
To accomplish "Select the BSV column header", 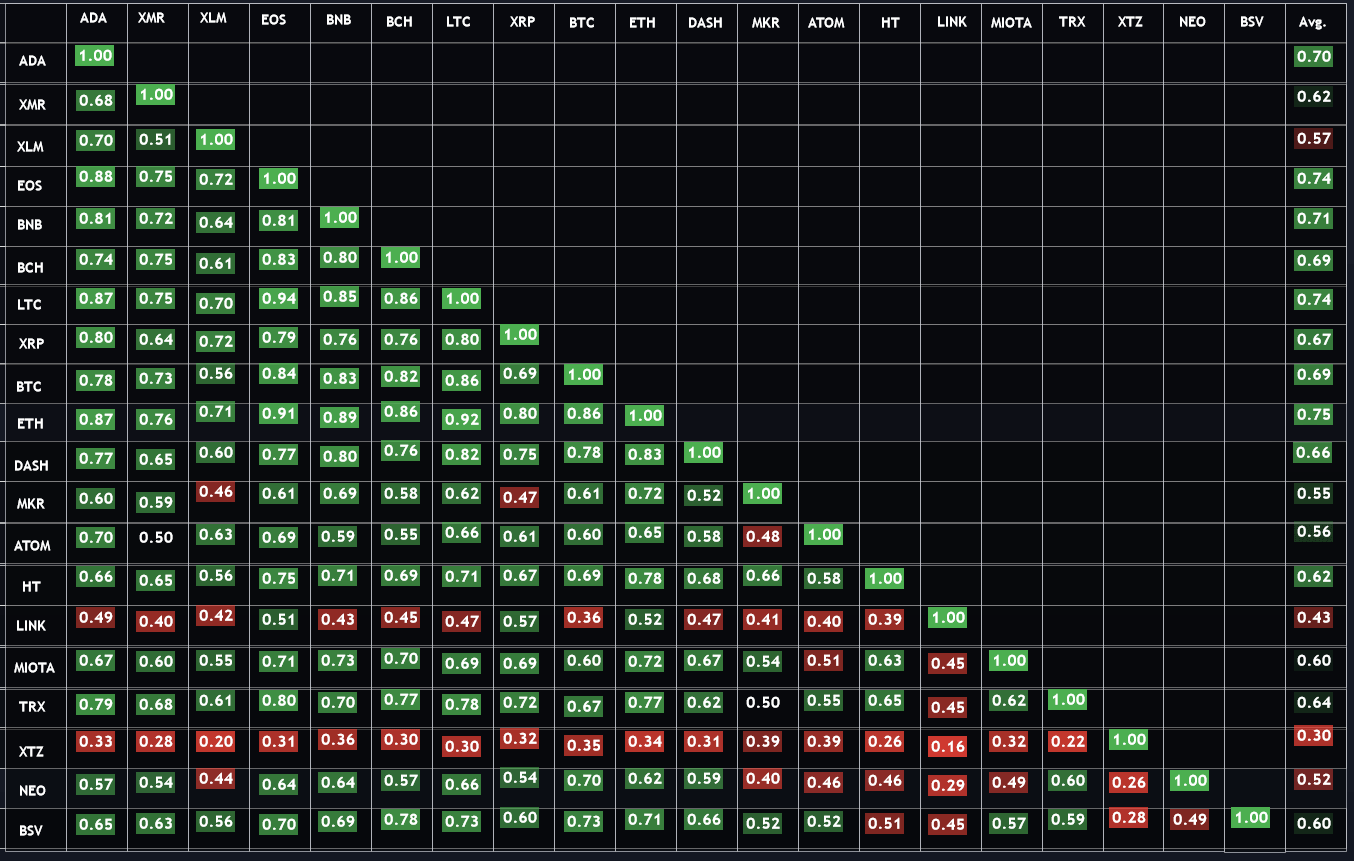I will (1251, 22).
